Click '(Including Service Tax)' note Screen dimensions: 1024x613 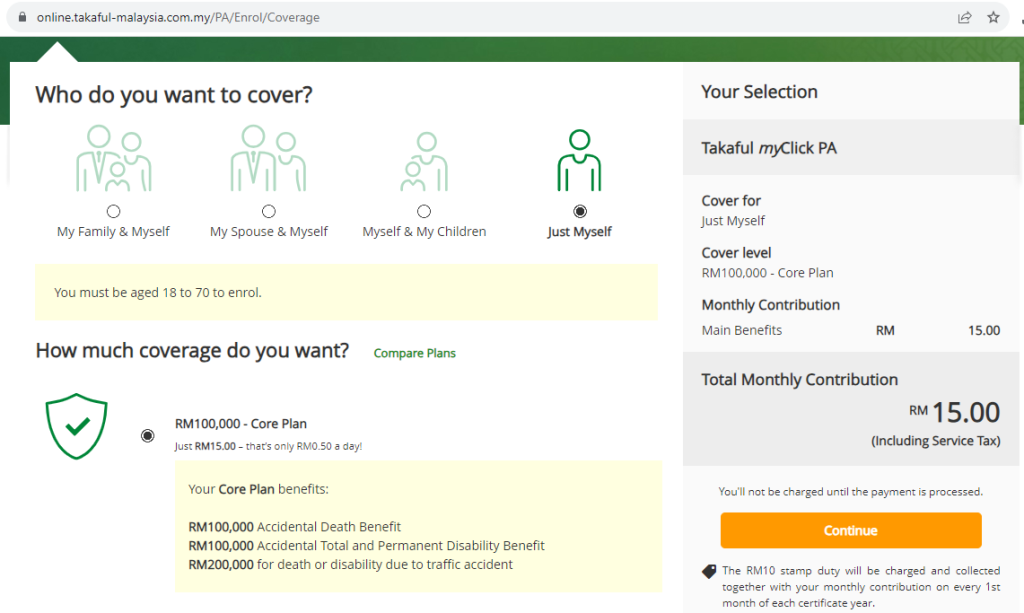point(935,441)
